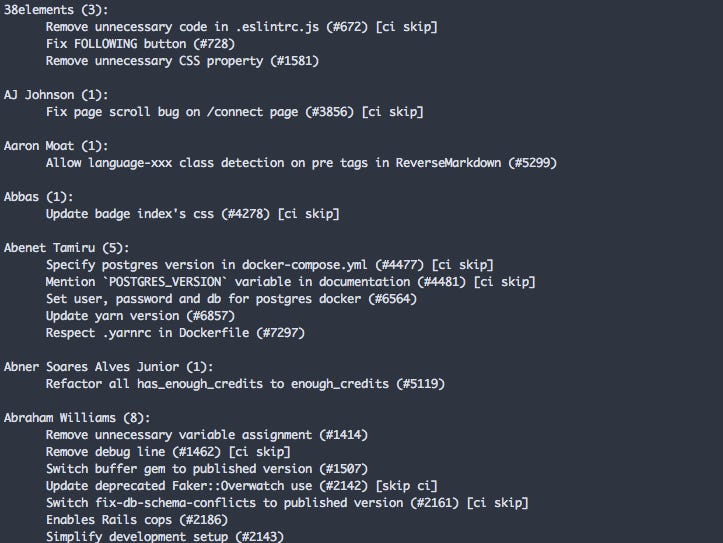Screen dimensions: 723x543
Task: Click the "Update badge index's css" line
Action: click(192, 213)
